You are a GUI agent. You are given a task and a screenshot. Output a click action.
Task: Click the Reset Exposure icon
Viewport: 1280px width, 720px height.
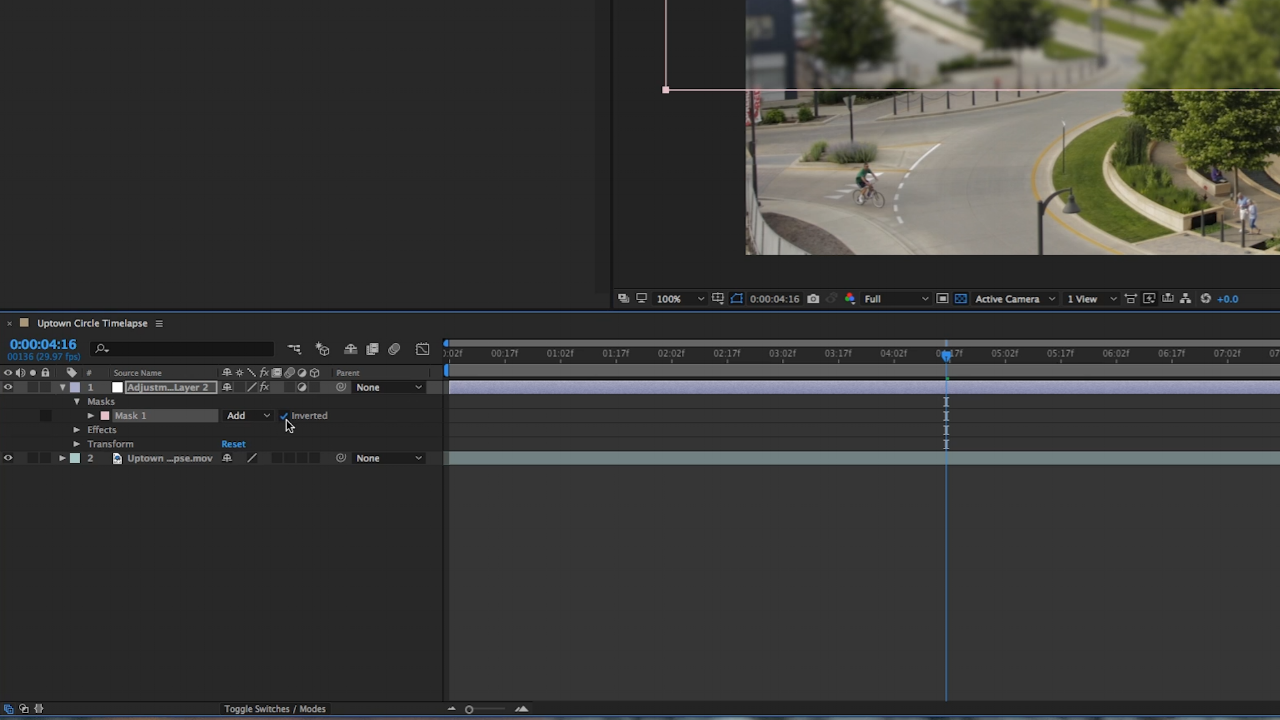1205,299
